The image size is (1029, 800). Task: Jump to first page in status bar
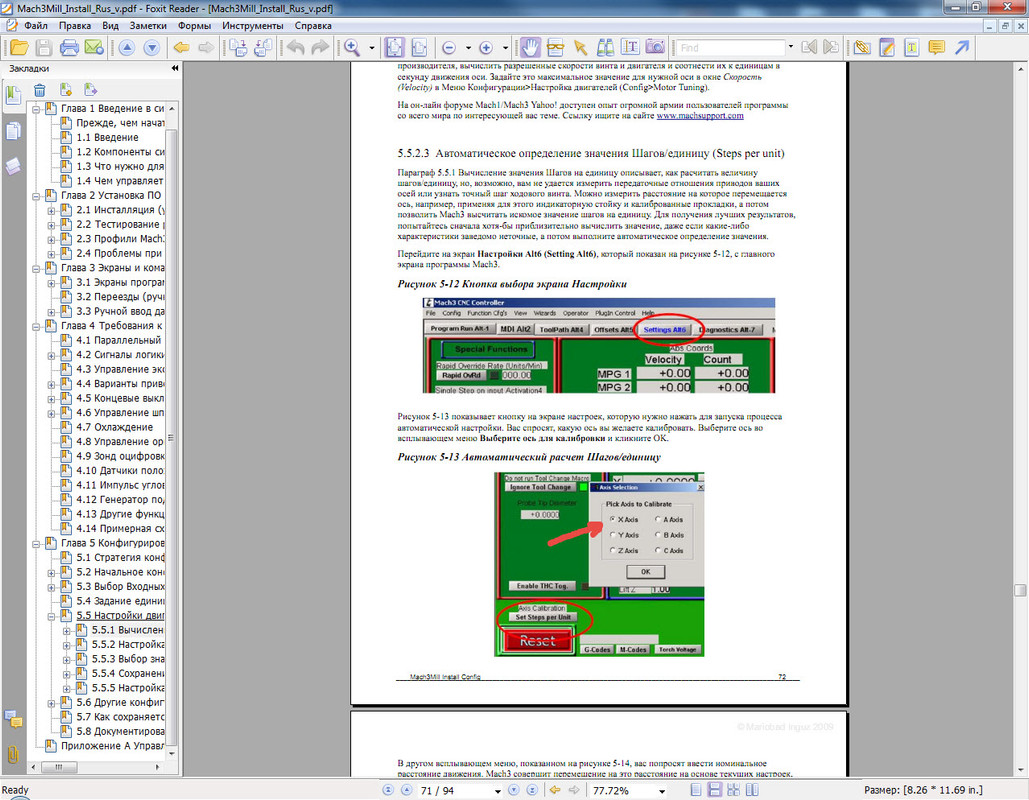(388, 790)
